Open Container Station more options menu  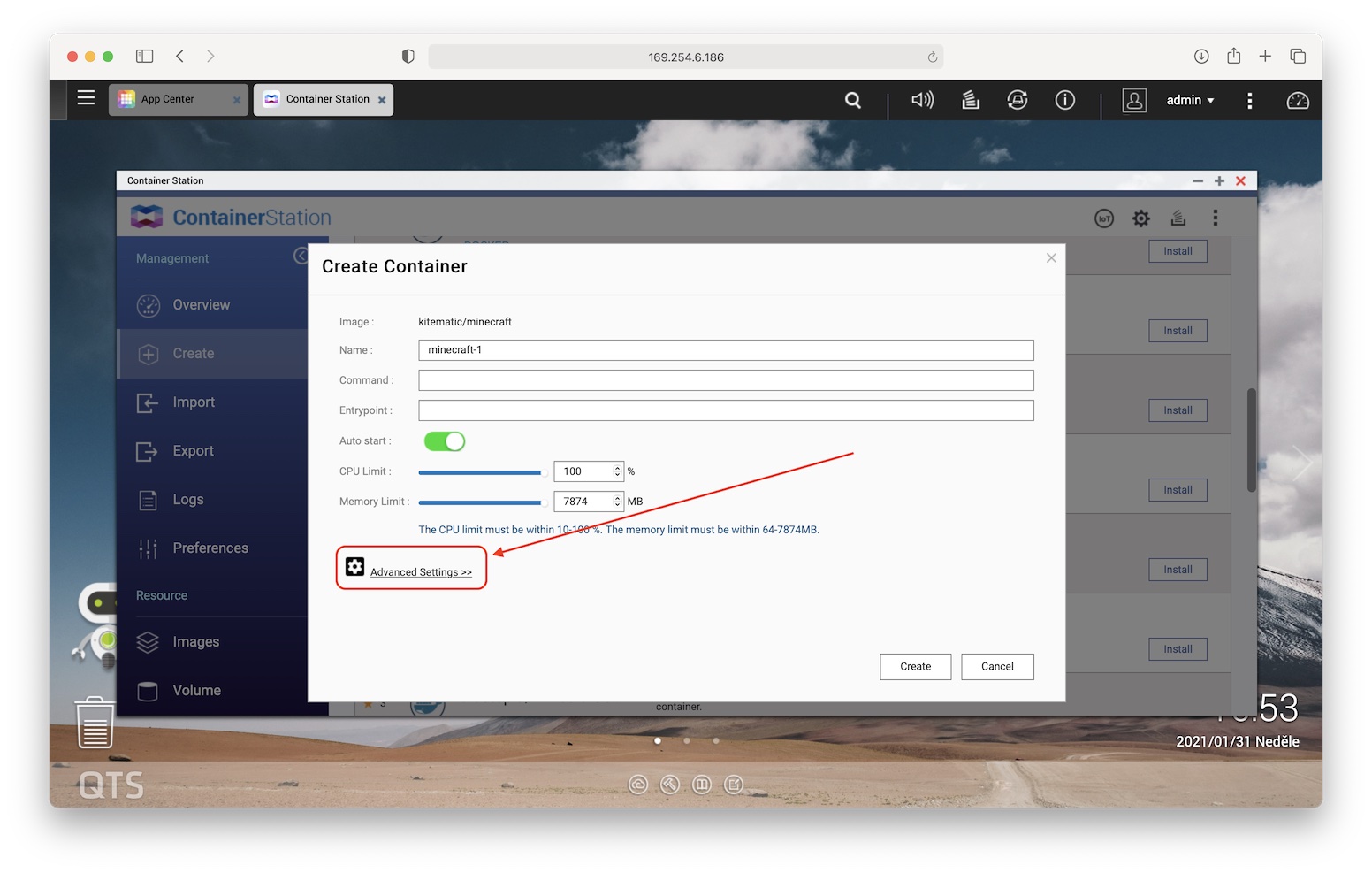[1216, 218]
